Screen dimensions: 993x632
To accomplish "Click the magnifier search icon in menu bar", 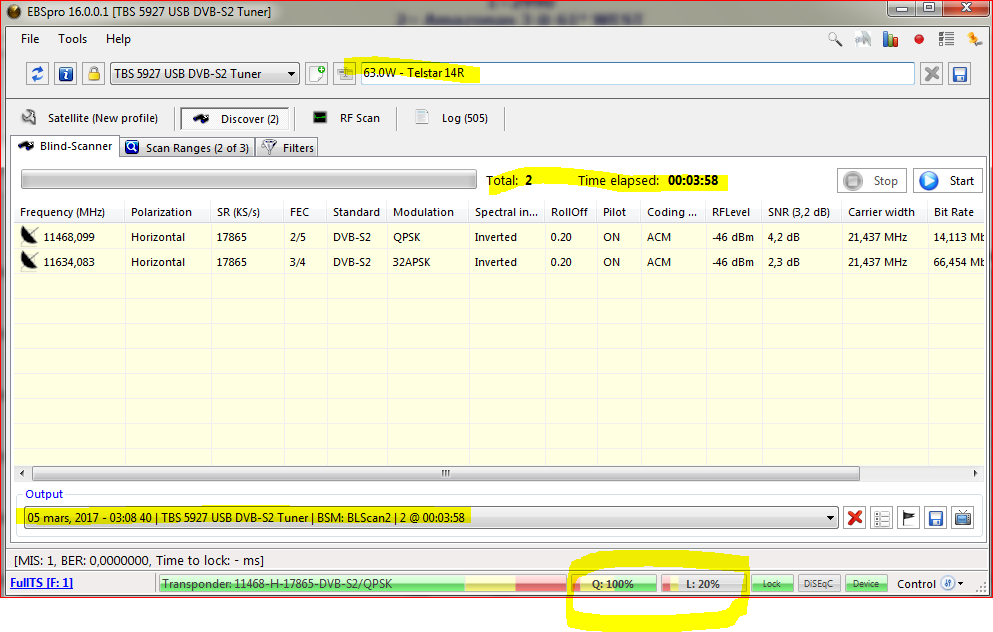I will click(x=835, y=39).
